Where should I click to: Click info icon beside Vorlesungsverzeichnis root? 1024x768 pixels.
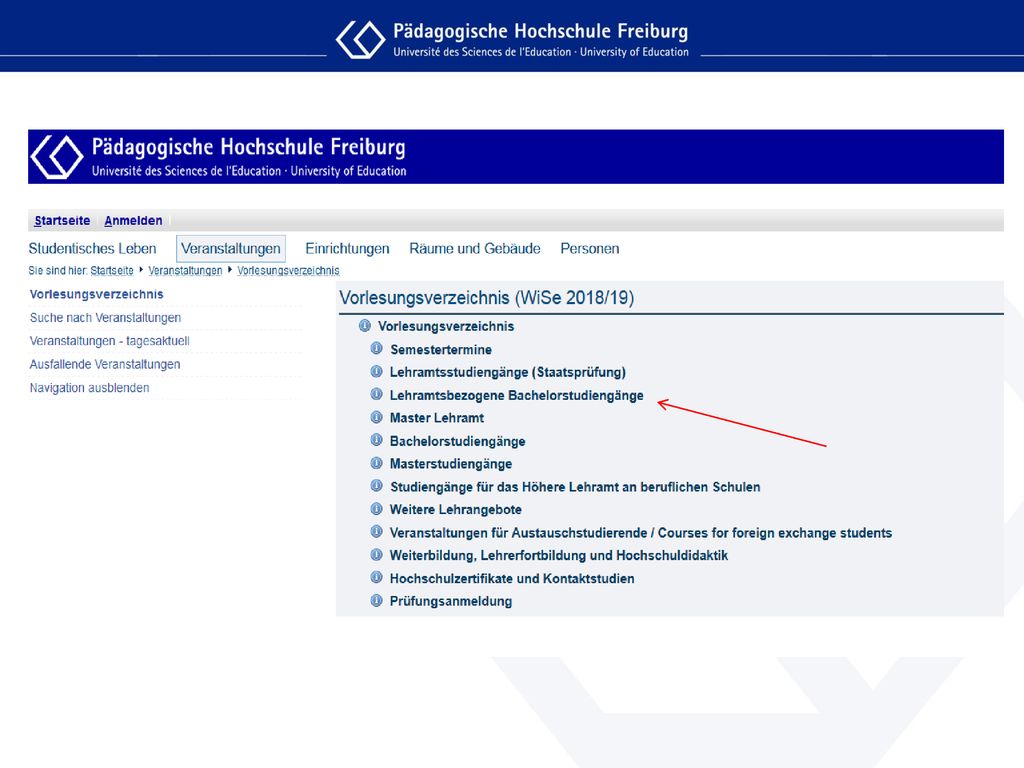[364, 325]
